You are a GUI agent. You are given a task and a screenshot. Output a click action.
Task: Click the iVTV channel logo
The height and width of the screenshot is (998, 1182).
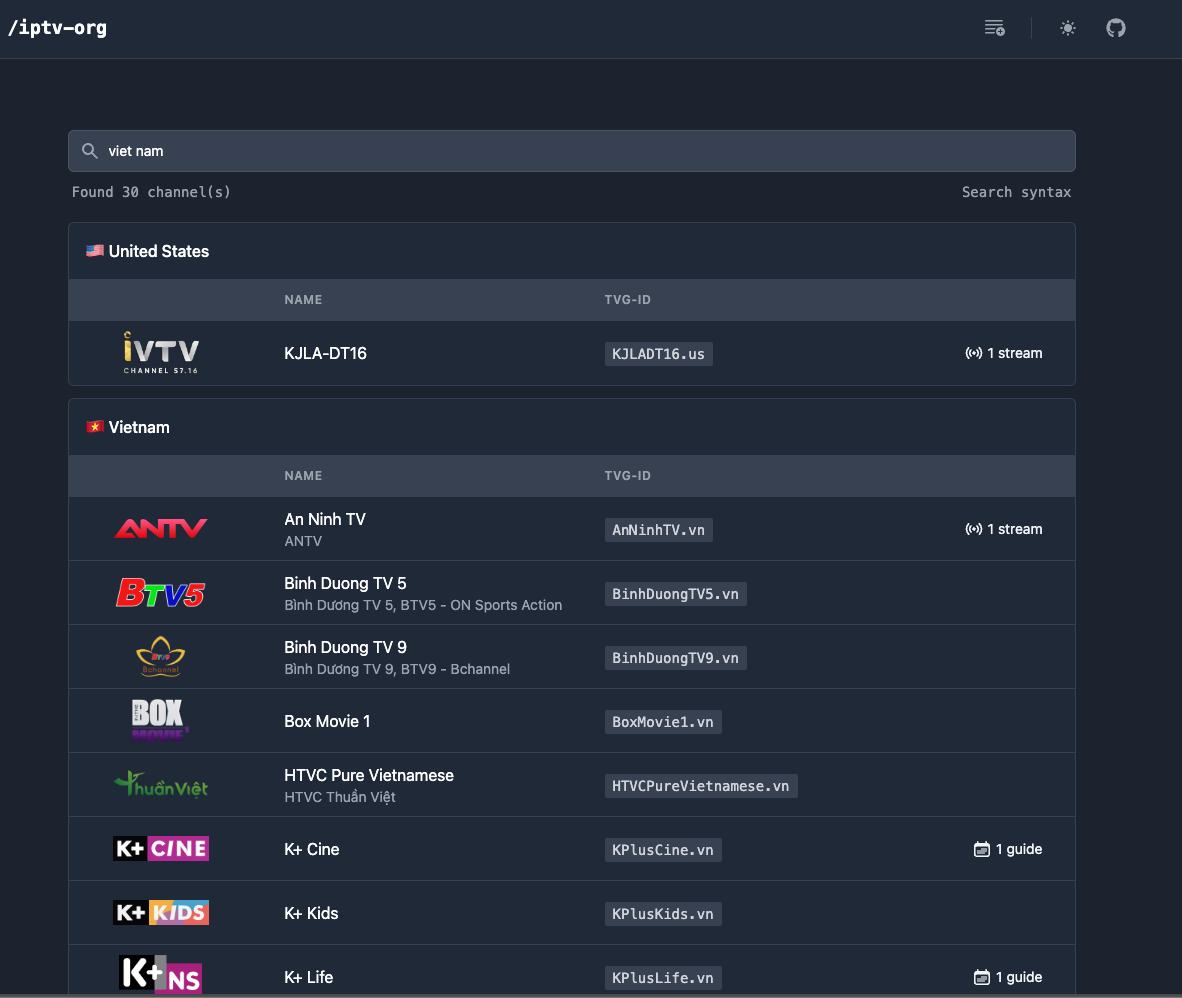(x=161, y=352)
